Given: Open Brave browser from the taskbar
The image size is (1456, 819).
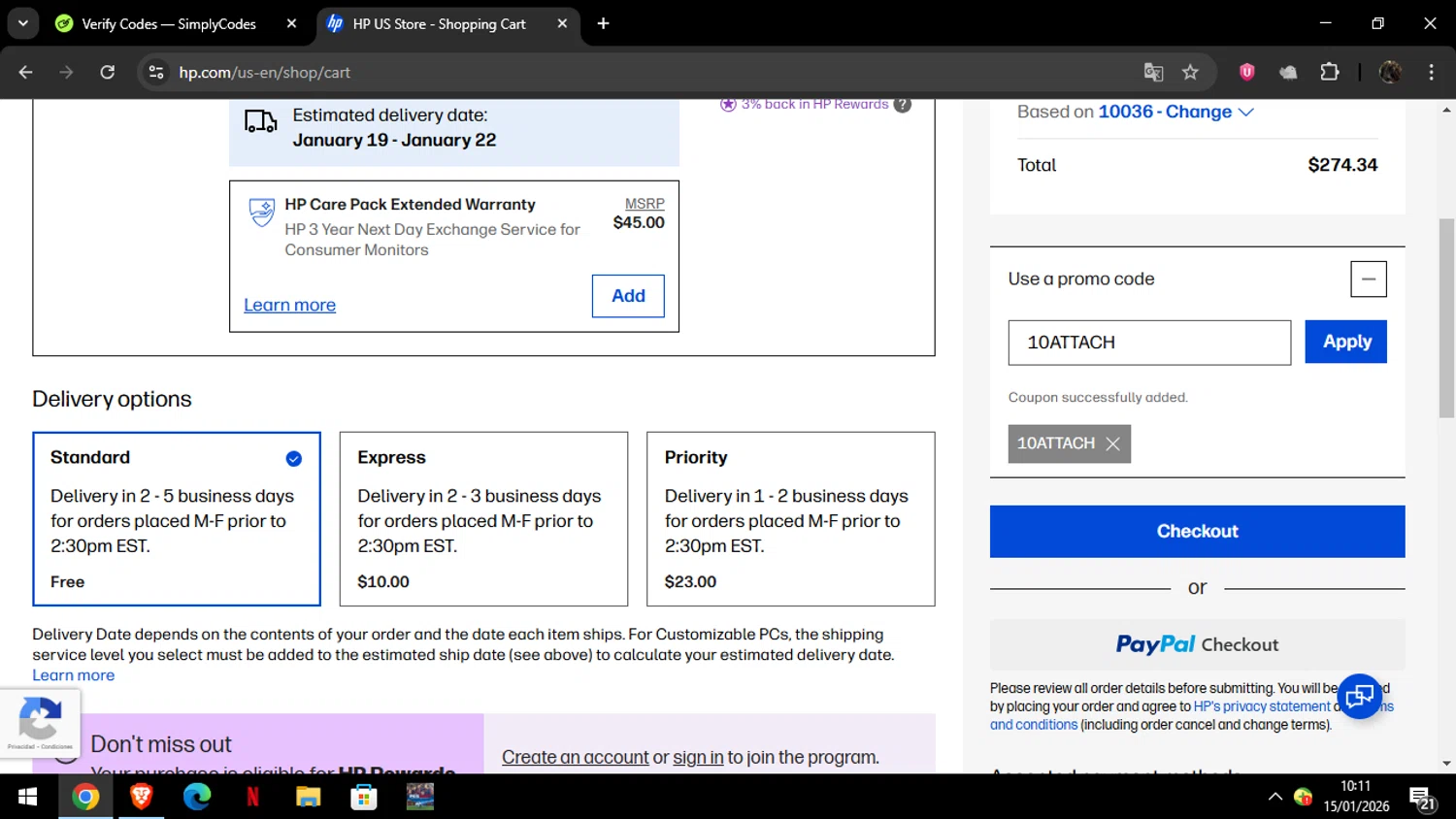Looking at the screenshot, I should pyautogui.click(x=142, y=797).
